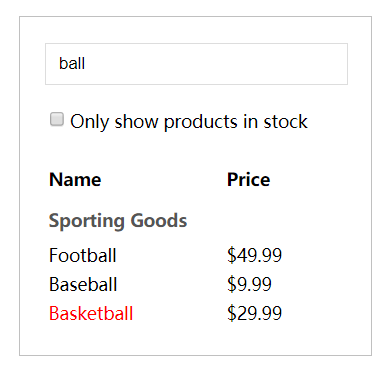Select the Name column header

coord(75,180)
